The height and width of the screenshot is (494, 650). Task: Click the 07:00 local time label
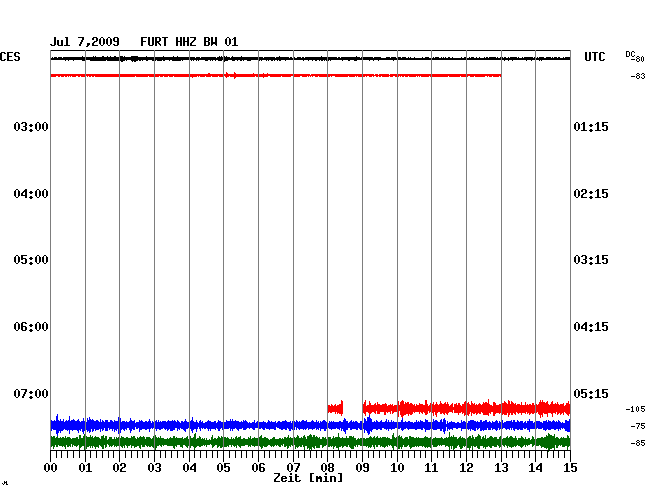[x=31, y=393]
